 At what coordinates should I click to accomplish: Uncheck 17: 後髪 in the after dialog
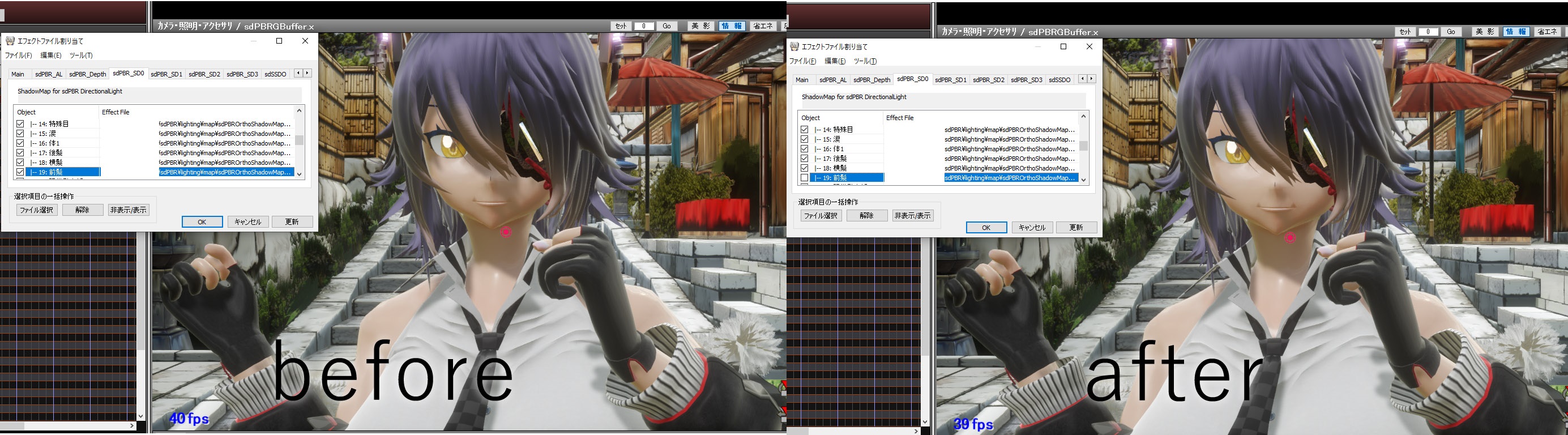[804, 159]
